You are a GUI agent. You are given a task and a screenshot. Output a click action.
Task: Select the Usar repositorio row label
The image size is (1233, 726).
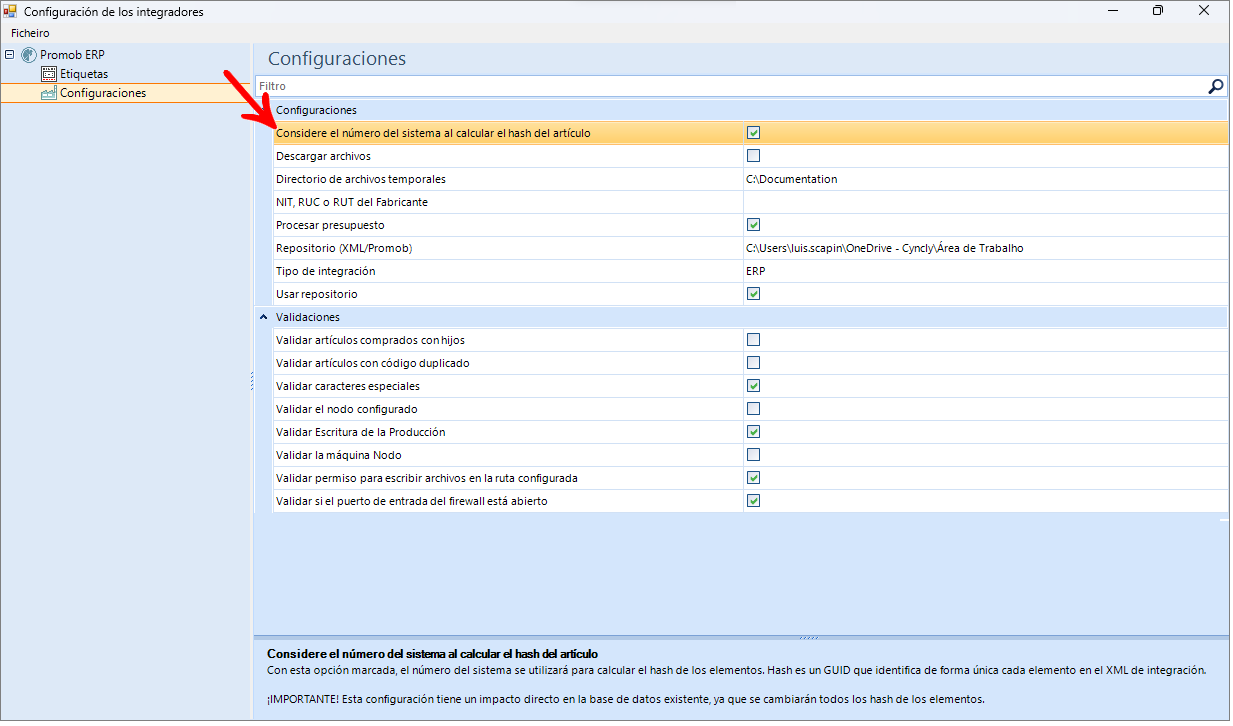[x=317, y=294]
